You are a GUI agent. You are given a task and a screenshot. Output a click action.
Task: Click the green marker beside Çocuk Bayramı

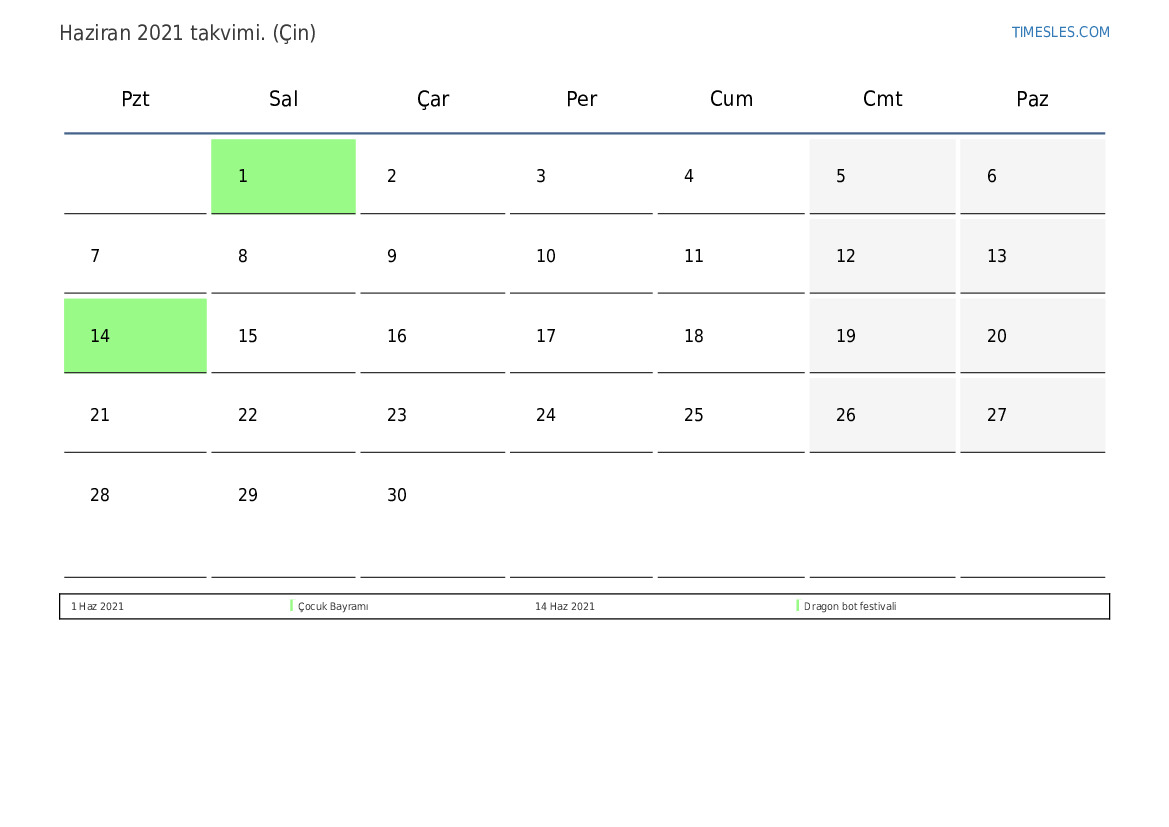click(x=291, y=606)
